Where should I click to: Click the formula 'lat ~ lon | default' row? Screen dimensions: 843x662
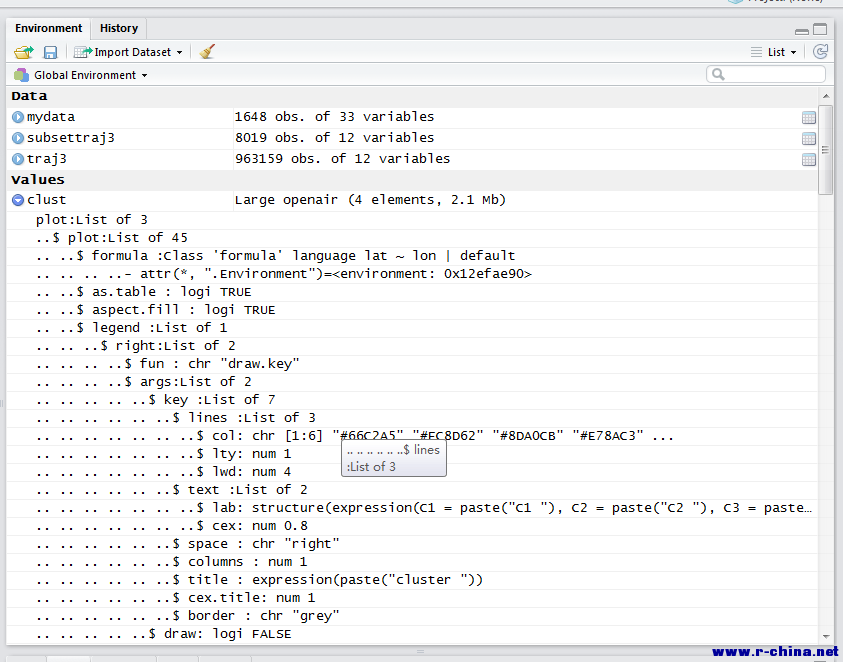click(x=412, y=256)
